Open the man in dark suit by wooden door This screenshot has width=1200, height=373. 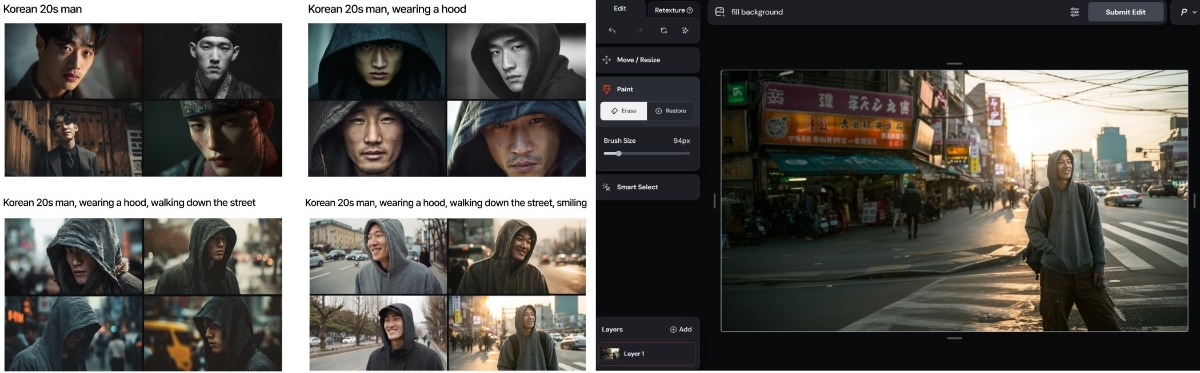73,138
